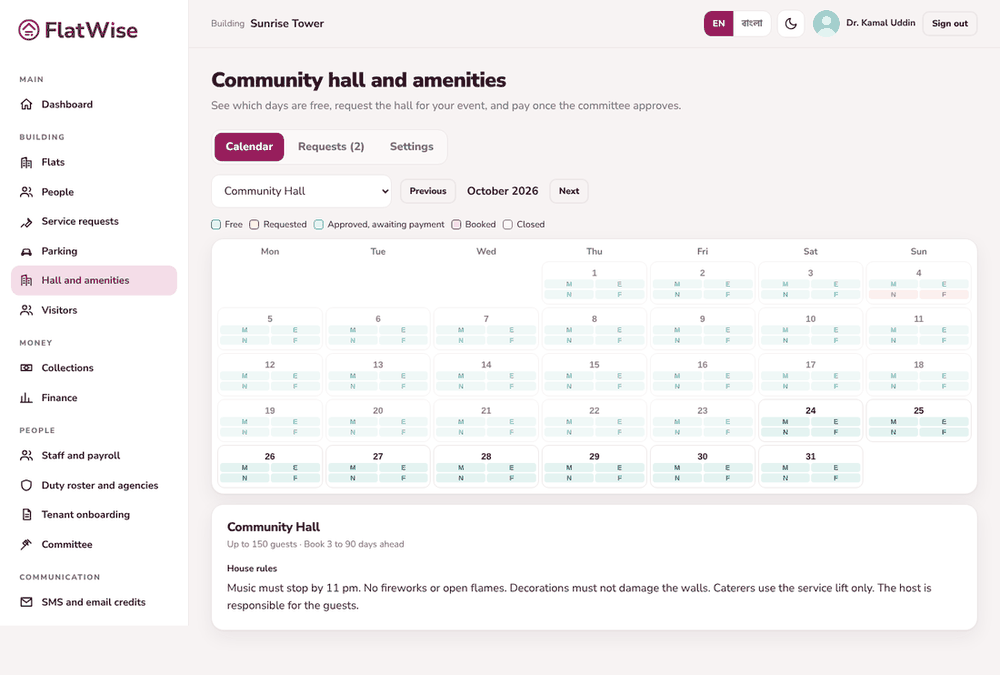Click the Closed legend swatch
Viewport: 1000px width, 675px height.
point(508,225)
